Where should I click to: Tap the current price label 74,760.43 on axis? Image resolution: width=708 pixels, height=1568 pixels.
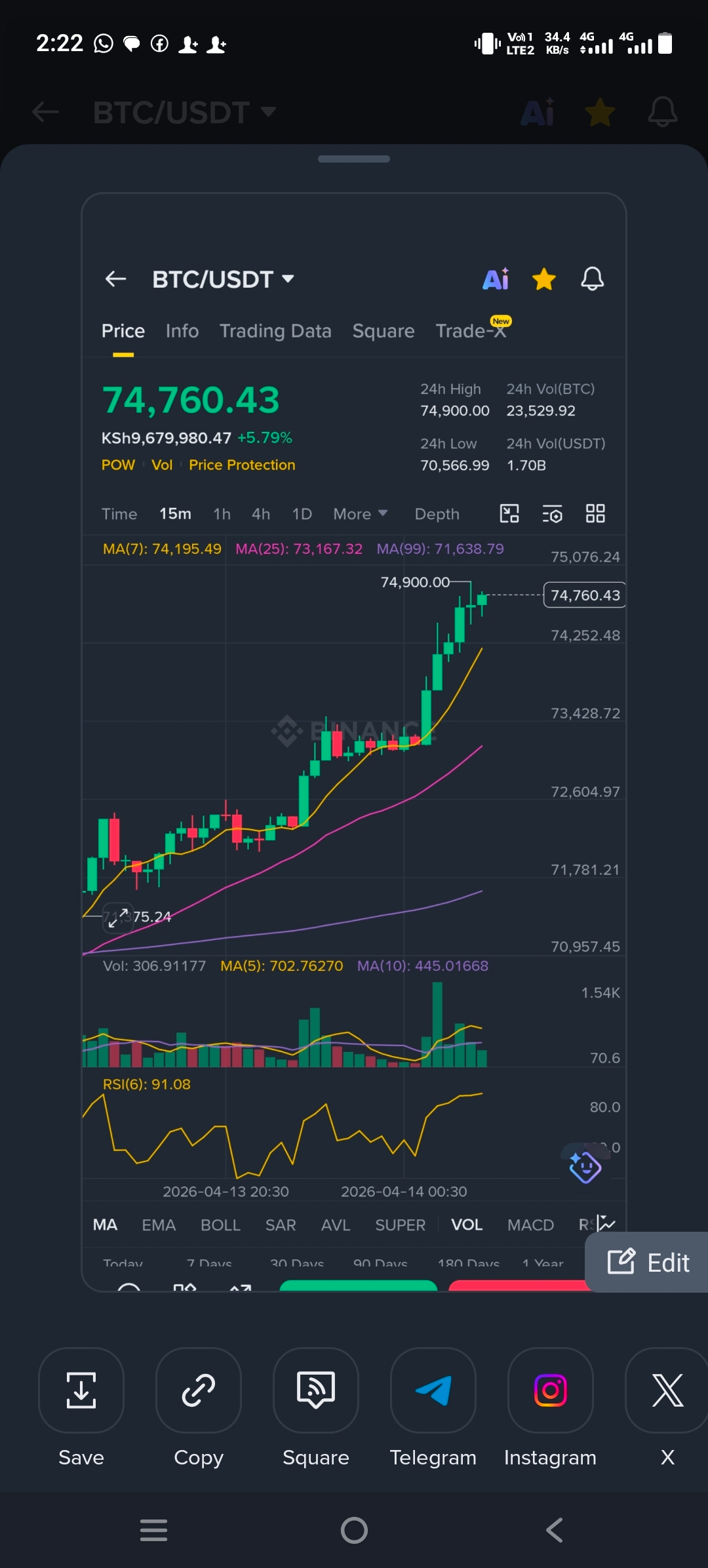pos(585,595)
